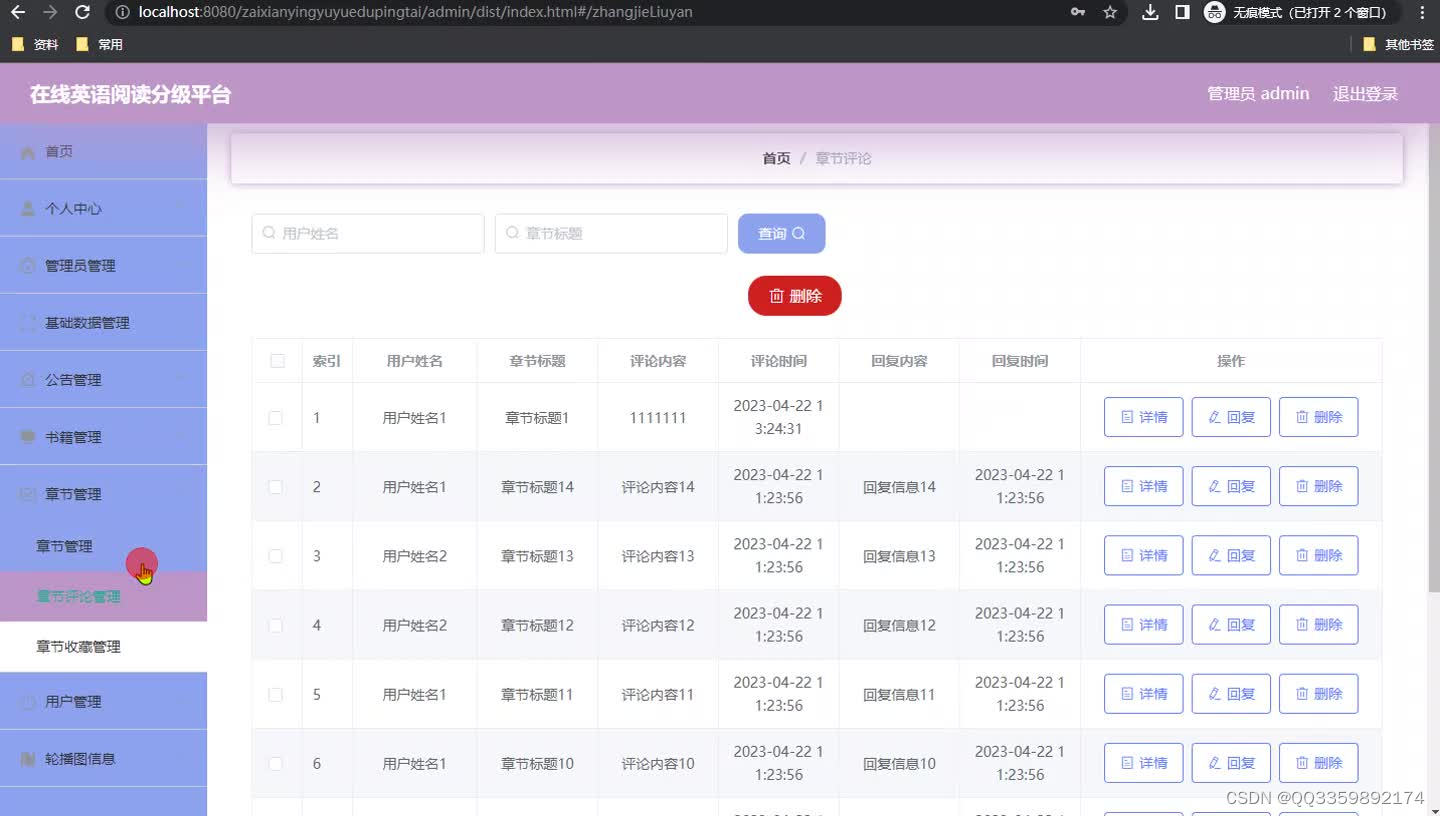This screenshot has width=1440, height=816.
Task: Toggle the browser side panel icon
Action: coord(1182,12)
